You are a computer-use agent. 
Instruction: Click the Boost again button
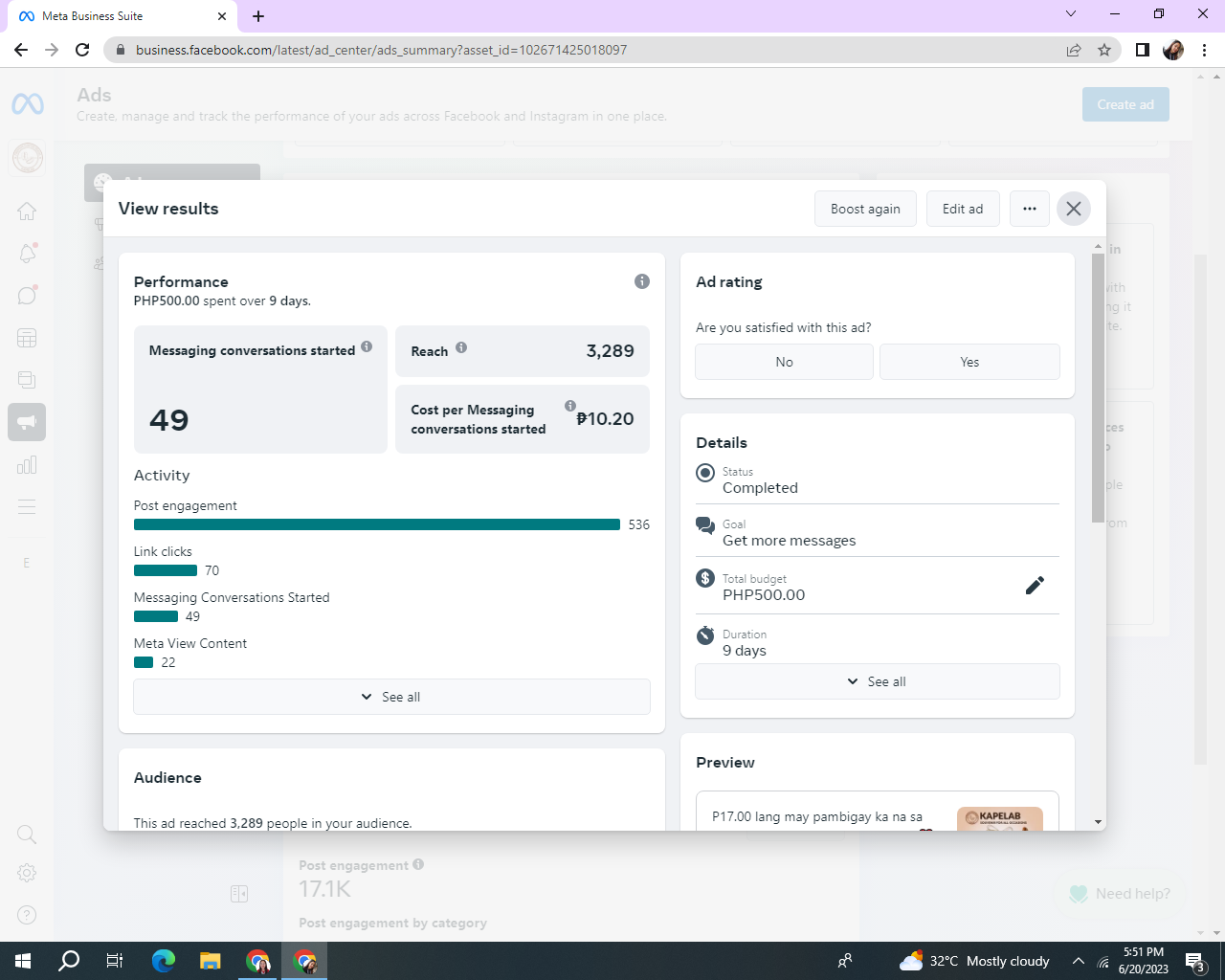point(865,209)
